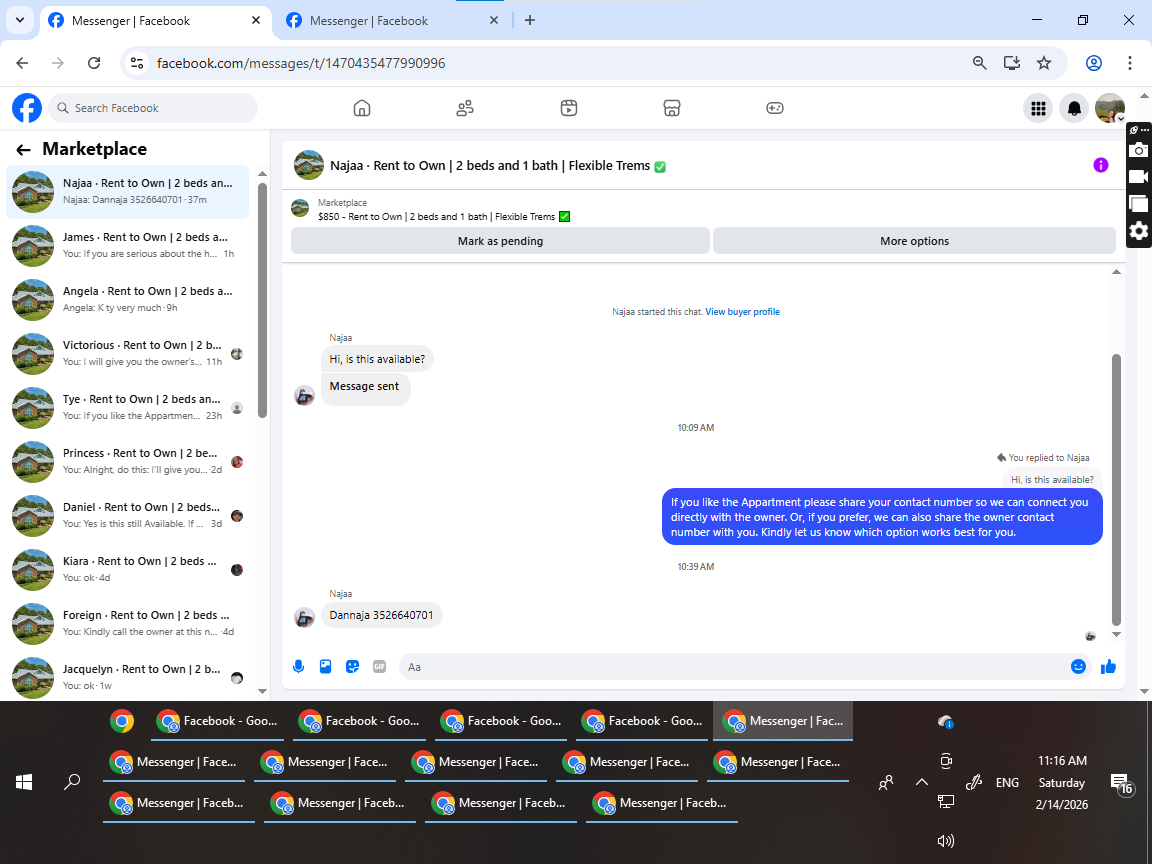The image size is (1152, 864).
Task: Close the first Messenger tab
Action: click(256, 21)
